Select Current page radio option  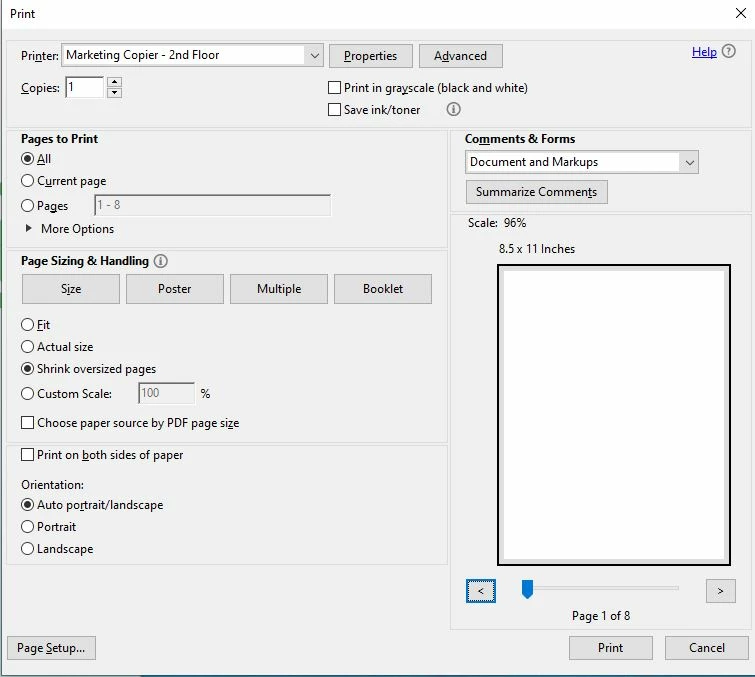coord(27,181)
